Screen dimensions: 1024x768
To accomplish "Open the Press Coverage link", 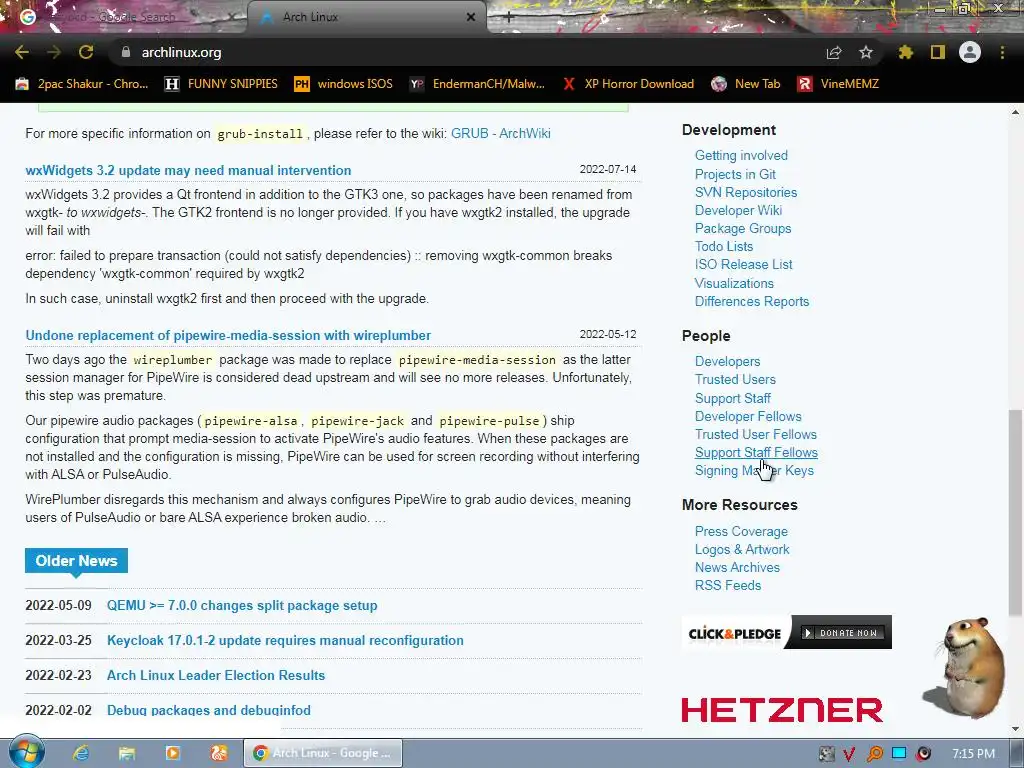I will pos(741,532).
